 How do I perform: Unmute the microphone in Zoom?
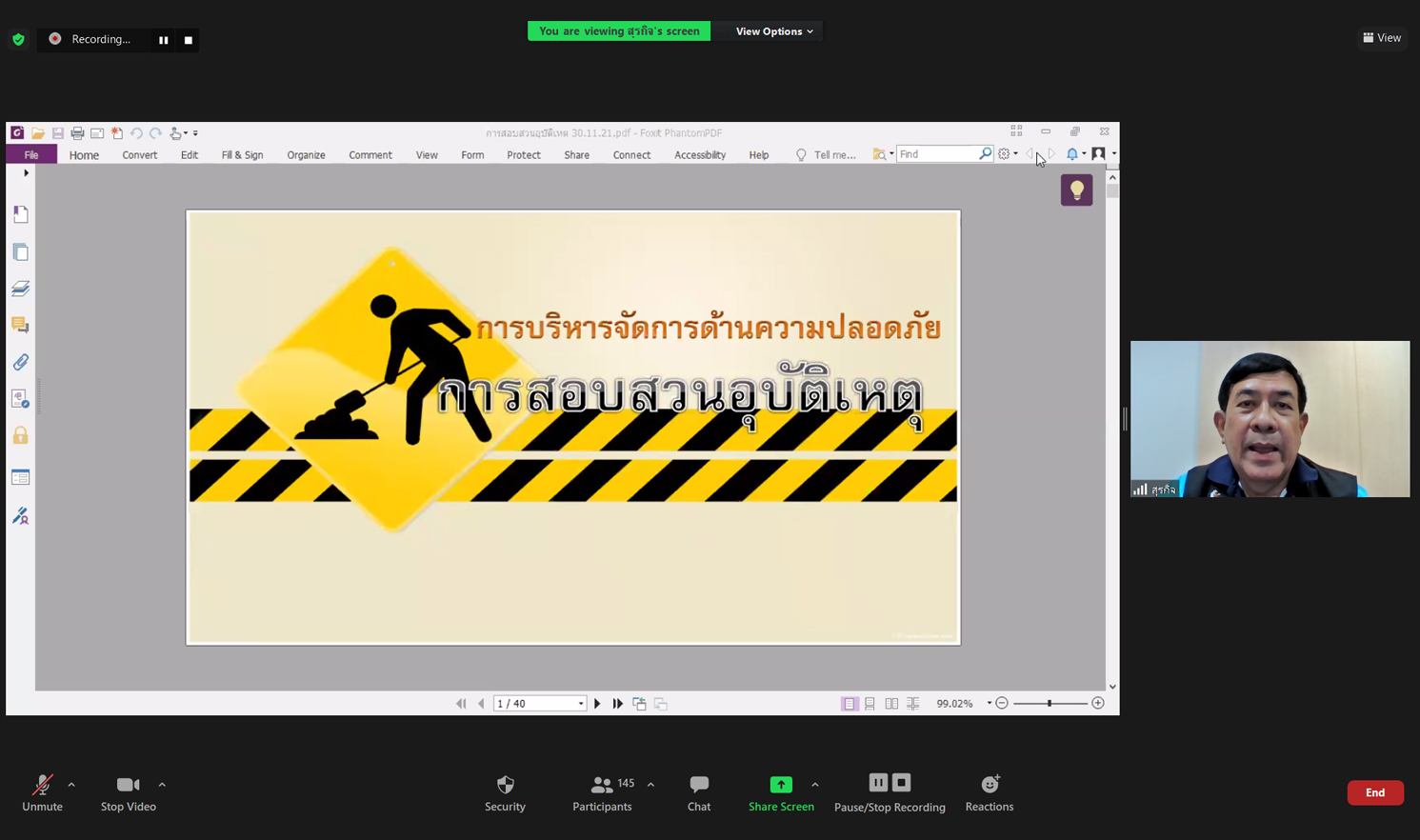click(x=42, y=792)
